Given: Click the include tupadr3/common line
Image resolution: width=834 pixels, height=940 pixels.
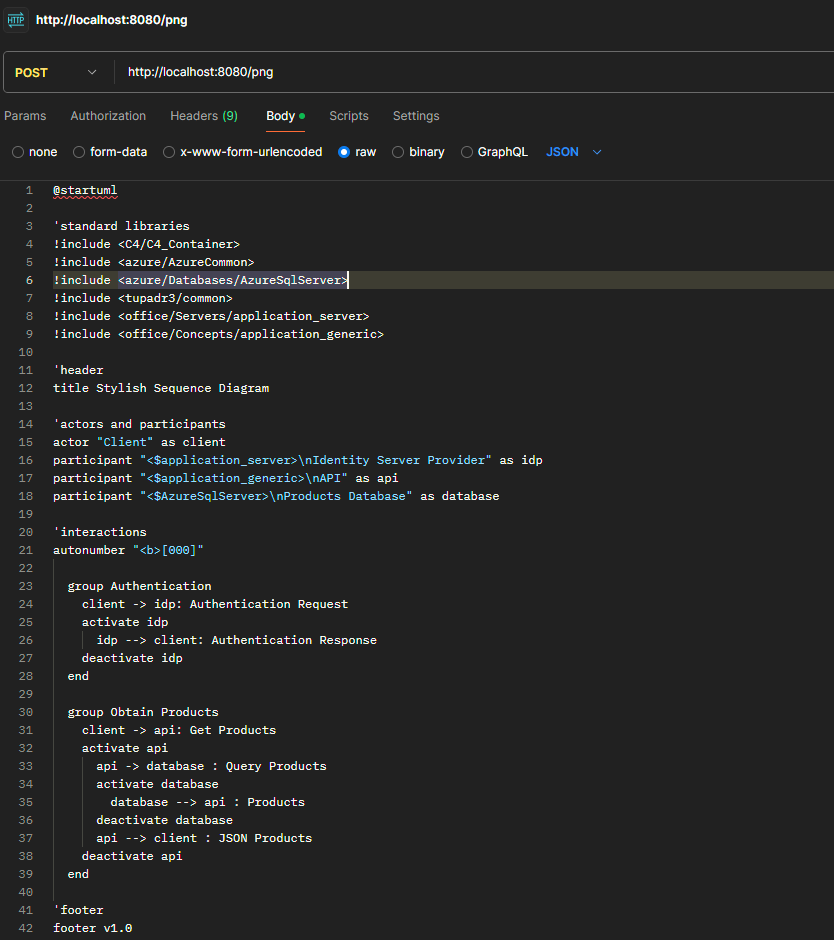Looking at the screenshot, I should pos(143,298).
